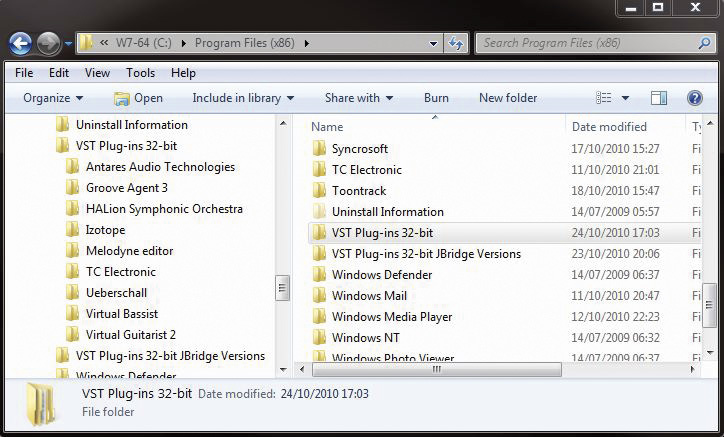Image resolution: width=724 pixels, height=437 pixels.
Task: Click the Windows Mail folder icon
Action: (319, 295)
